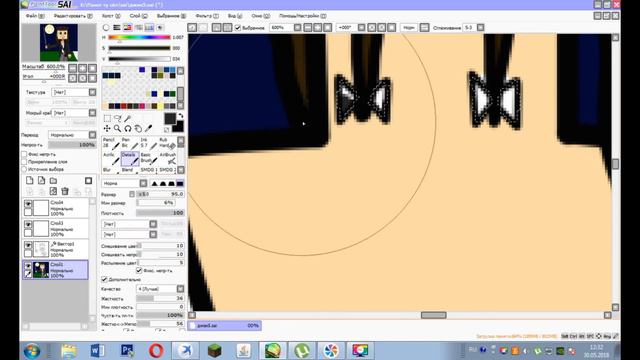Open the Фильтр menu

(207, 16)
